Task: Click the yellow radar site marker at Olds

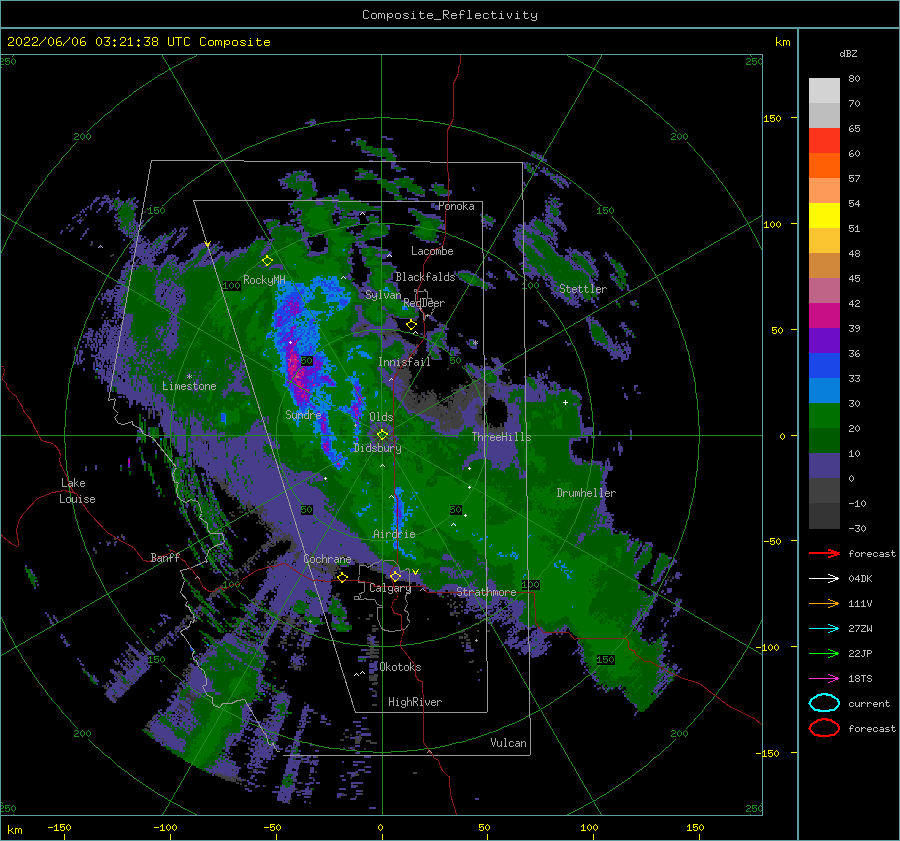Action: pyautogui.click(x=382, y=435)
